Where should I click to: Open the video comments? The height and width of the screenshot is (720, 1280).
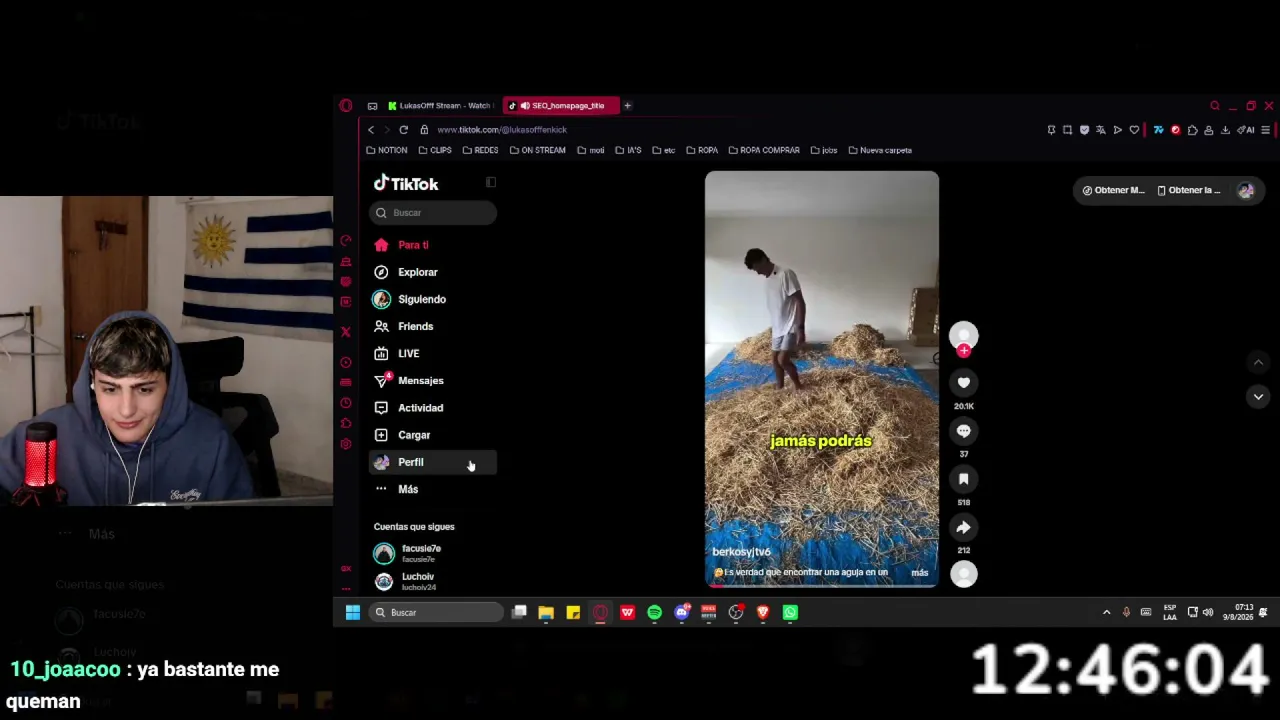964,431
